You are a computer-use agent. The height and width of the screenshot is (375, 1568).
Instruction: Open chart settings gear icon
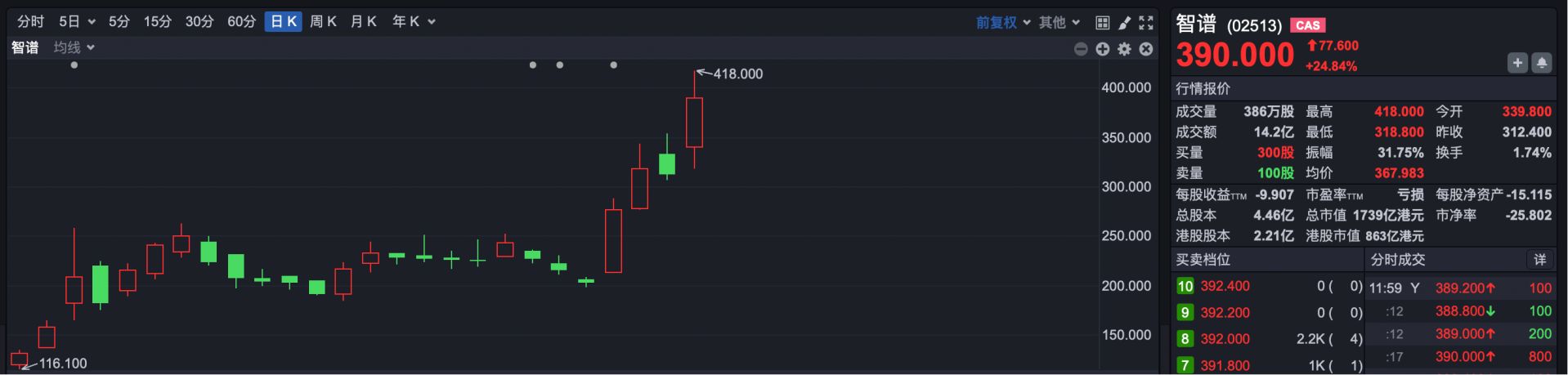coord(1125,49)
